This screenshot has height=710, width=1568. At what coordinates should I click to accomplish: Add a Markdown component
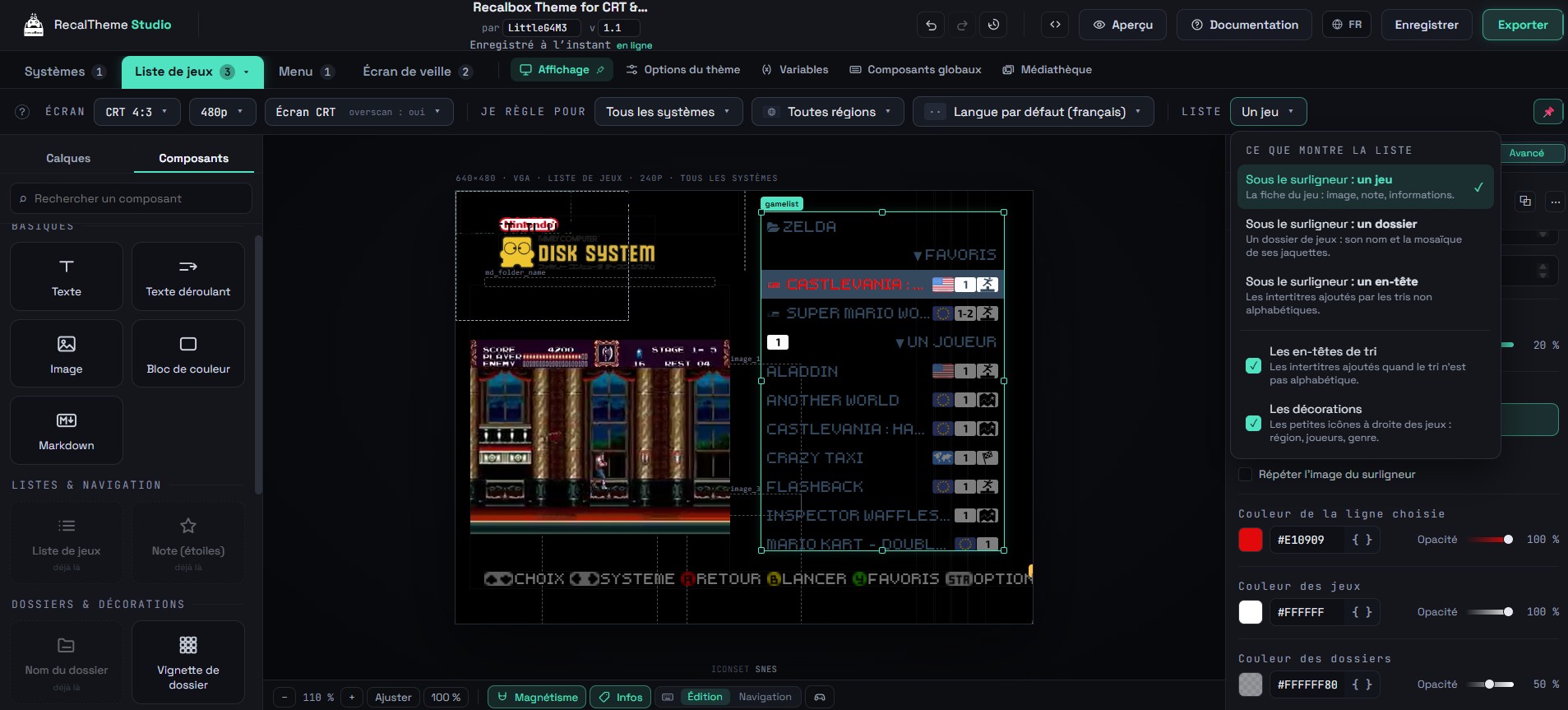coord(67,430)
